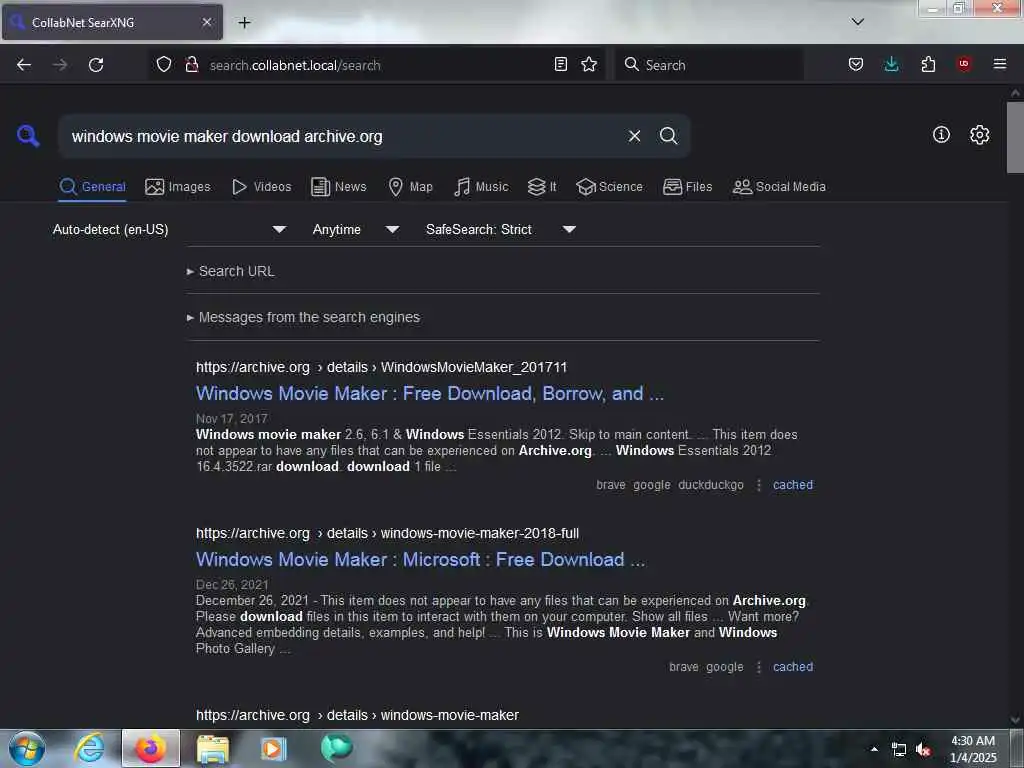
Task: Select the General category tab
Action: click(x=92, y=187)
